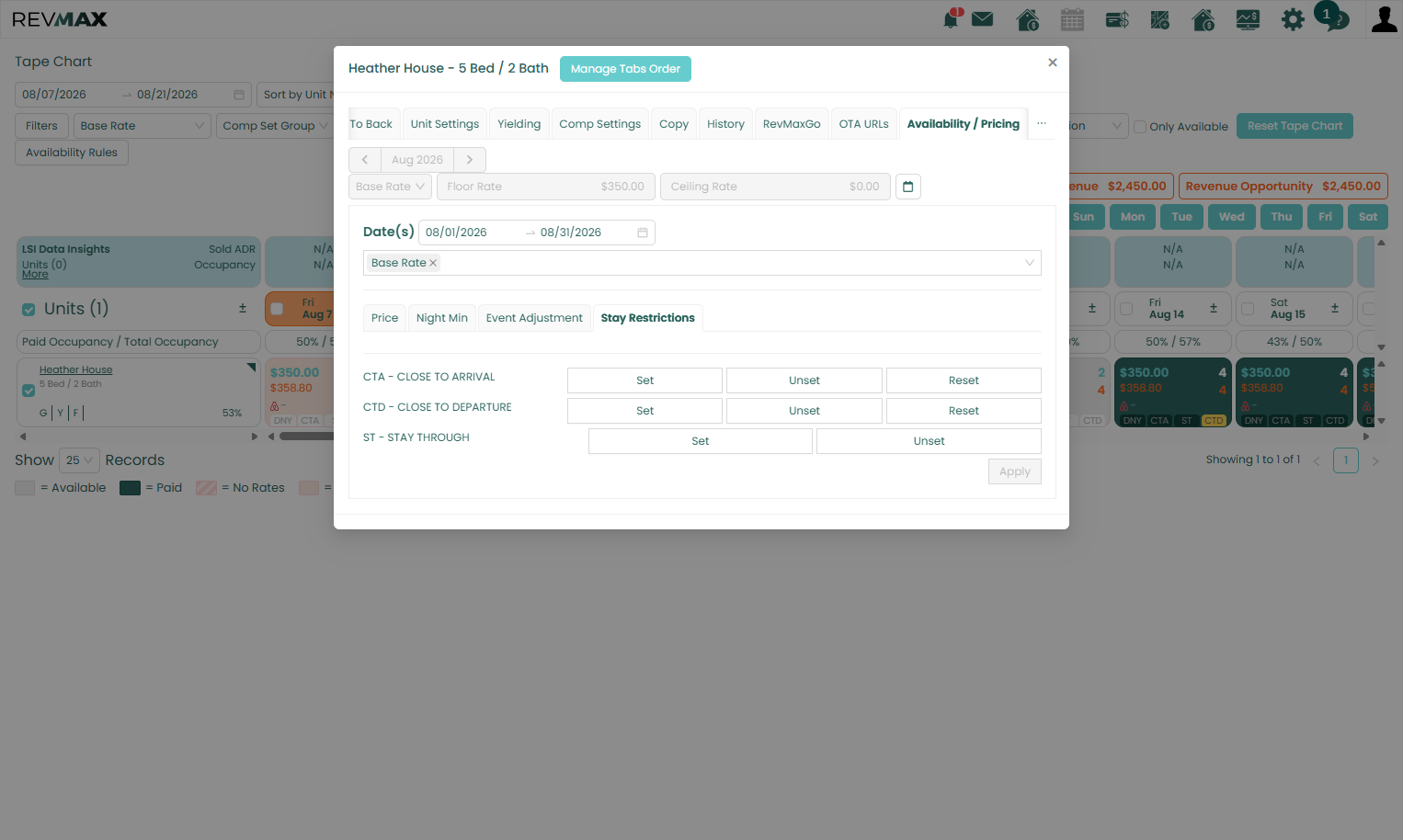Click plus-minus icon on Fri Aug 14

click(1214, 308)
